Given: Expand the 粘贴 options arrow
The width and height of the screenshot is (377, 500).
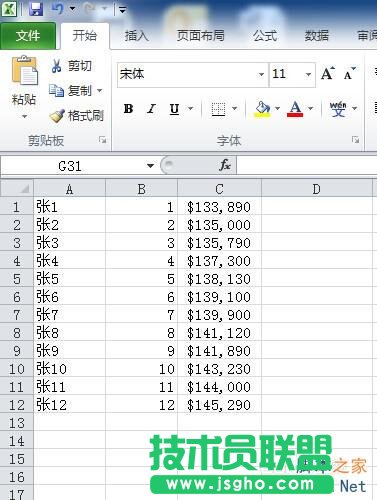Looking at the screenshot, I should coord(24,117).
